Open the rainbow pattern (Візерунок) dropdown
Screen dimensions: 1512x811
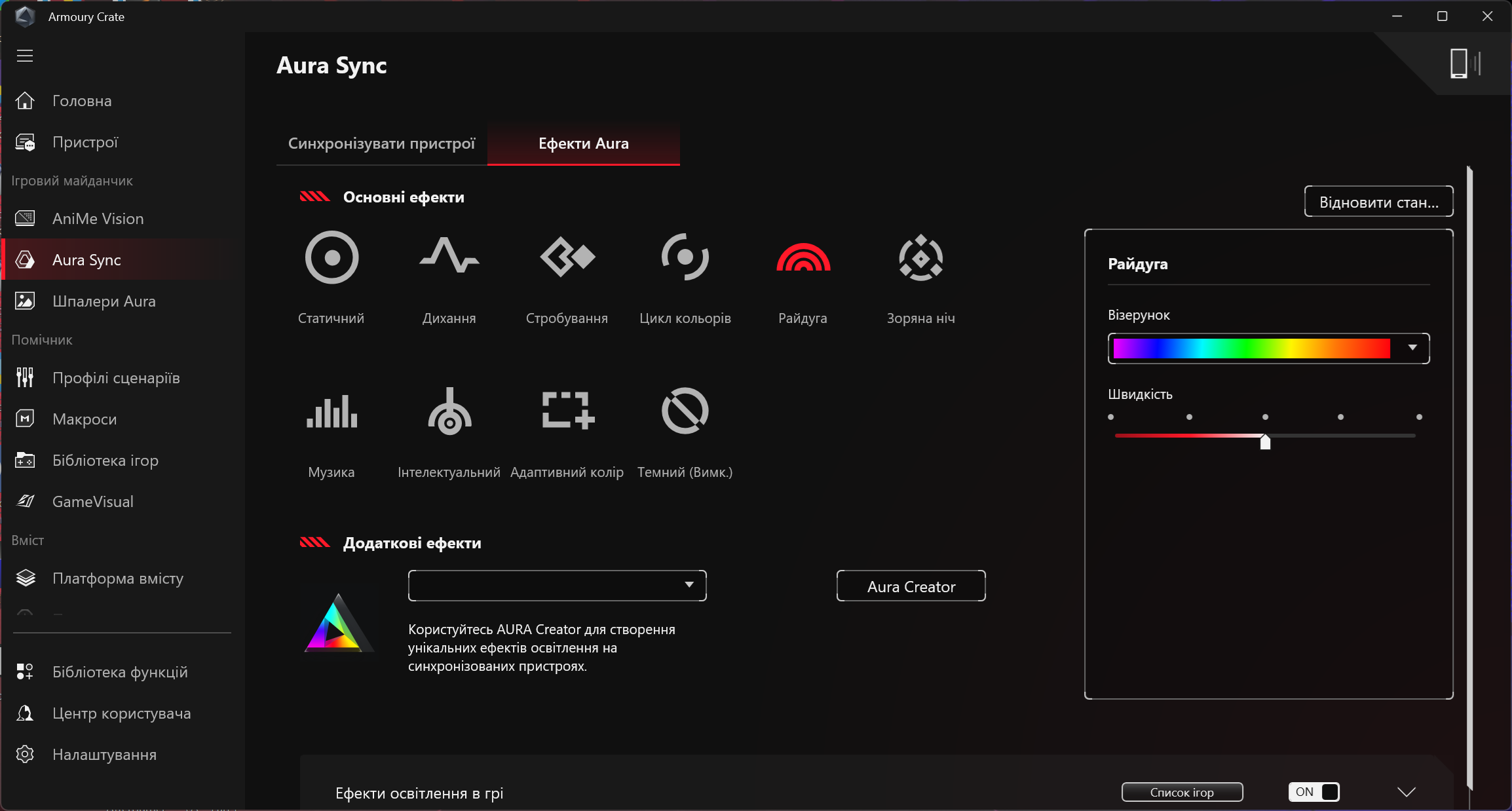click(1412, 348)
